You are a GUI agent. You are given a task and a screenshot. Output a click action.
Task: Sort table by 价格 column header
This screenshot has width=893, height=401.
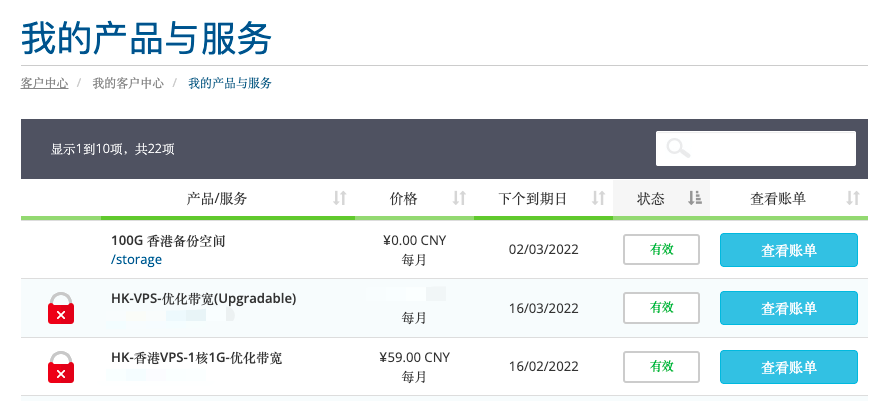point(403,199)
